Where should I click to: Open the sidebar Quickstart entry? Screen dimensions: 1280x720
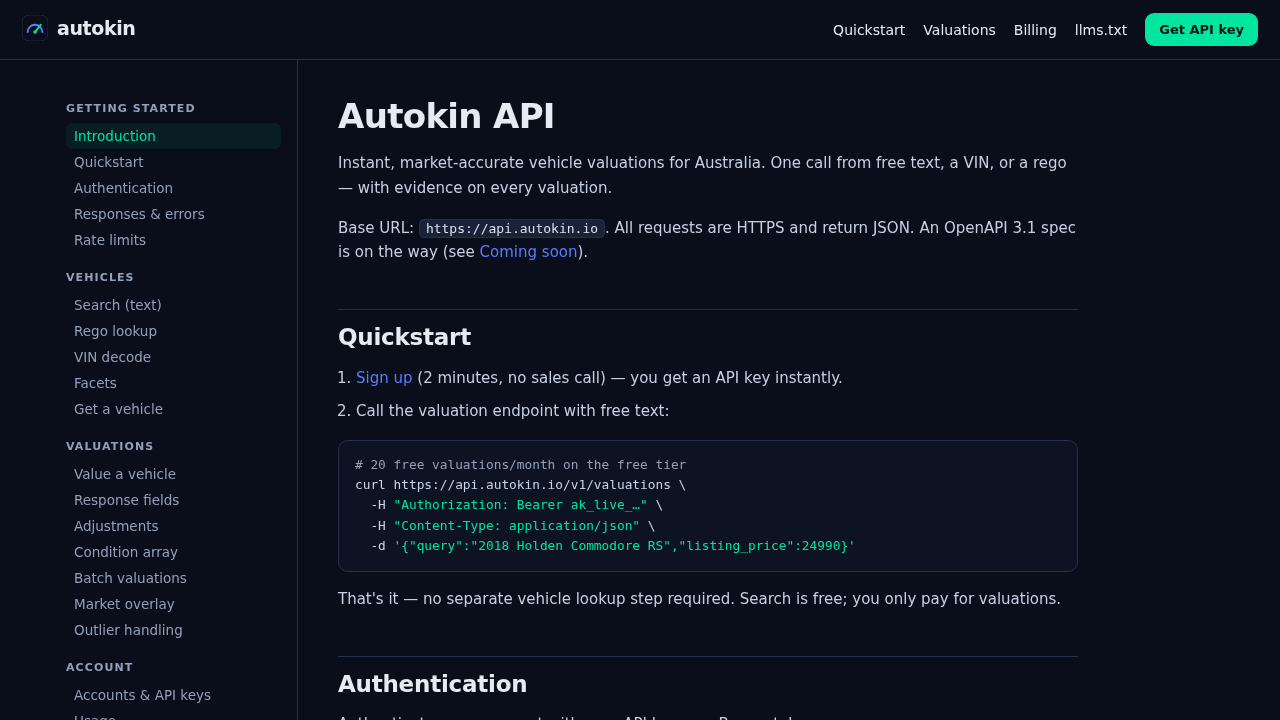(173, 162)
